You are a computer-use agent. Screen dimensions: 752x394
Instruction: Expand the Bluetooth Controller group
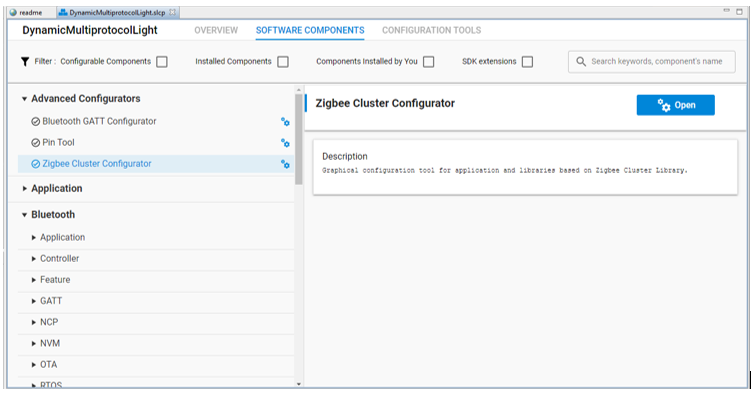(34, 259)
